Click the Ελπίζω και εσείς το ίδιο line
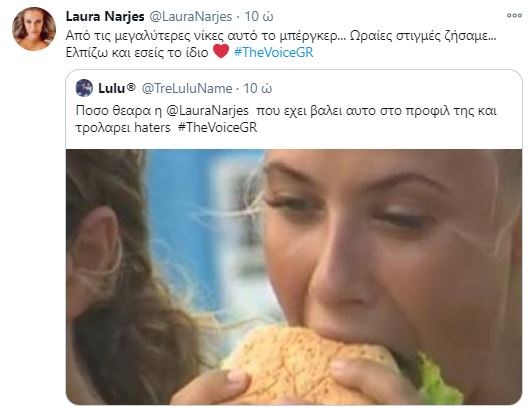The image size is (532, 410). click(137, 52)
